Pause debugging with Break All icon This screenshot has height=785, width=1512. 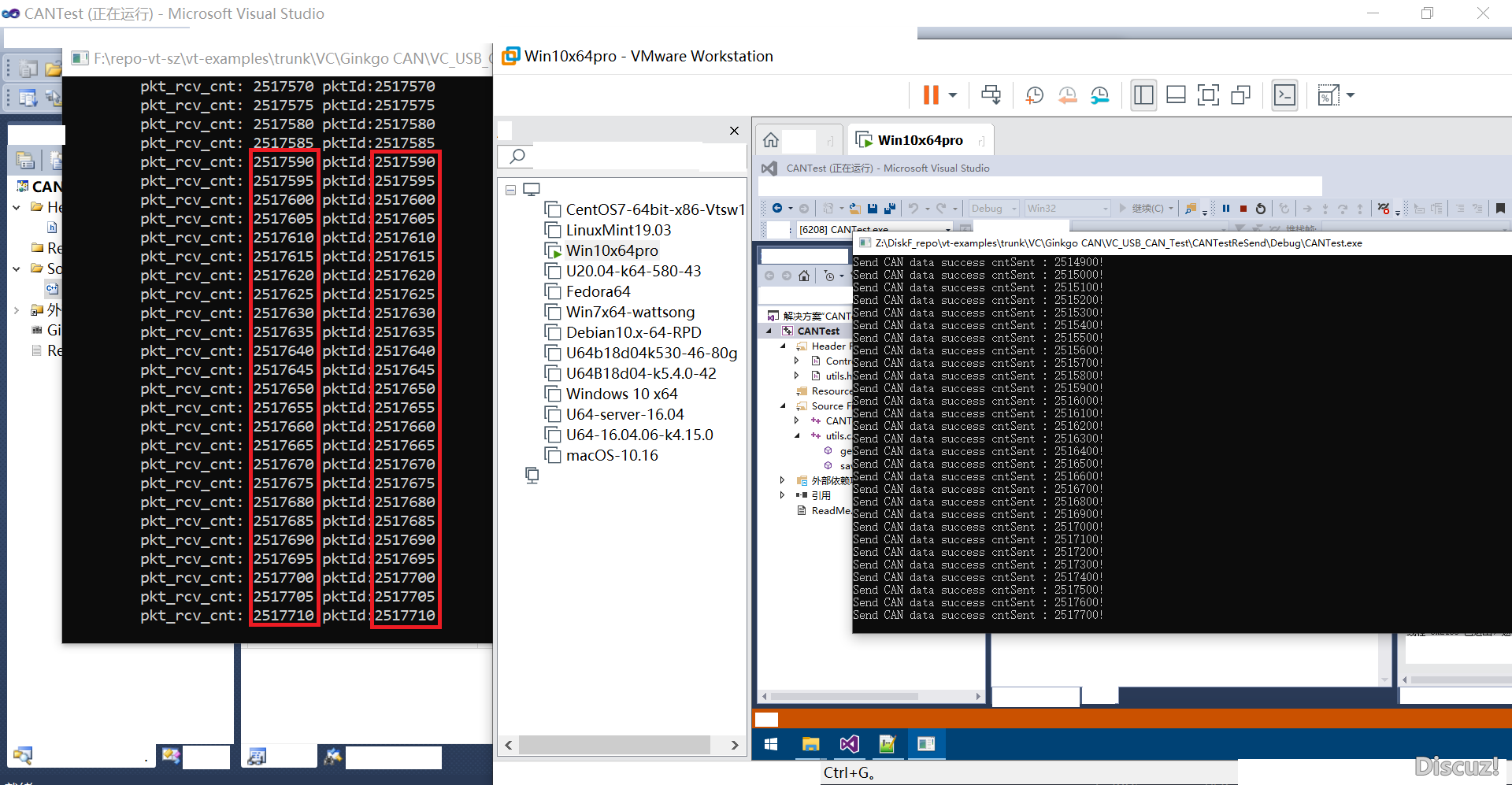pyautogui.click(x=1226, y=209)
